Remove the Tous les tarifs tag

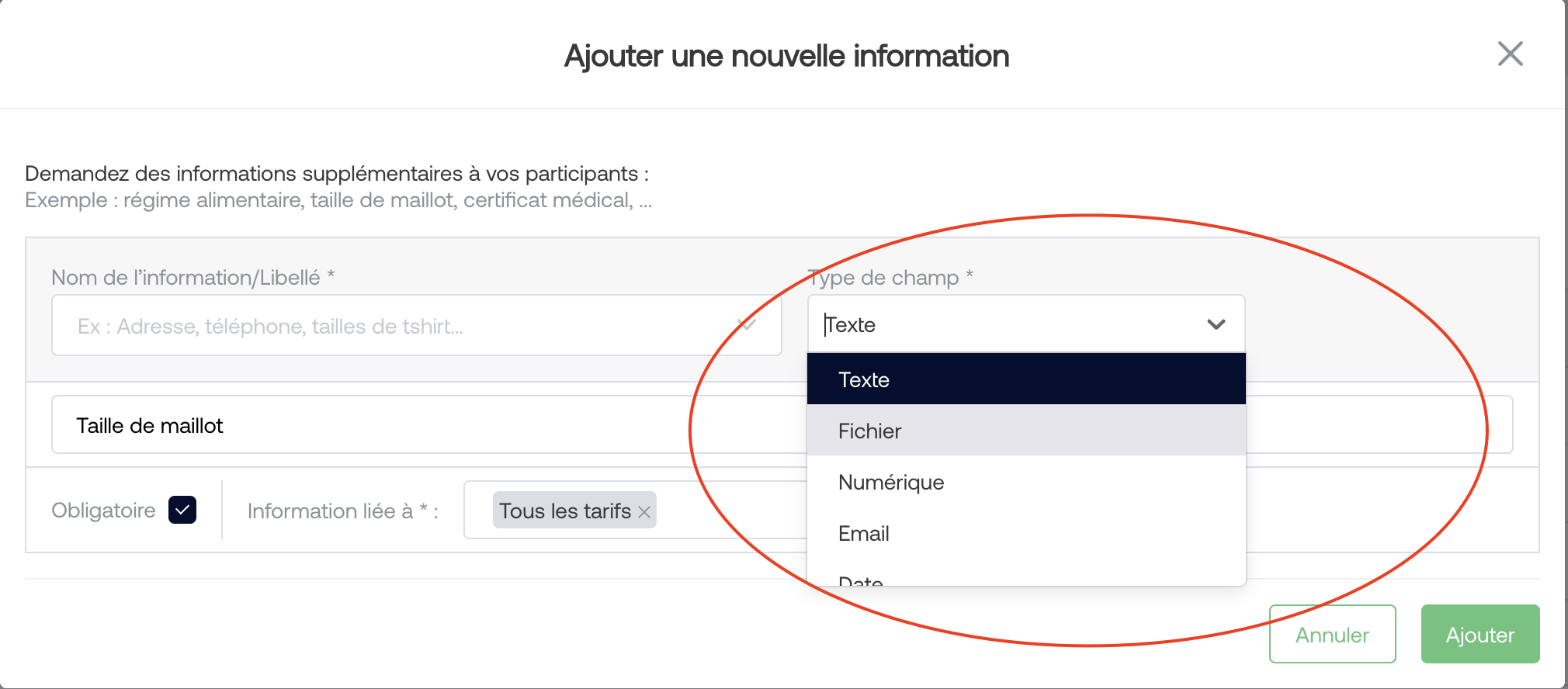pyautogui.click(x=644, y=512)
